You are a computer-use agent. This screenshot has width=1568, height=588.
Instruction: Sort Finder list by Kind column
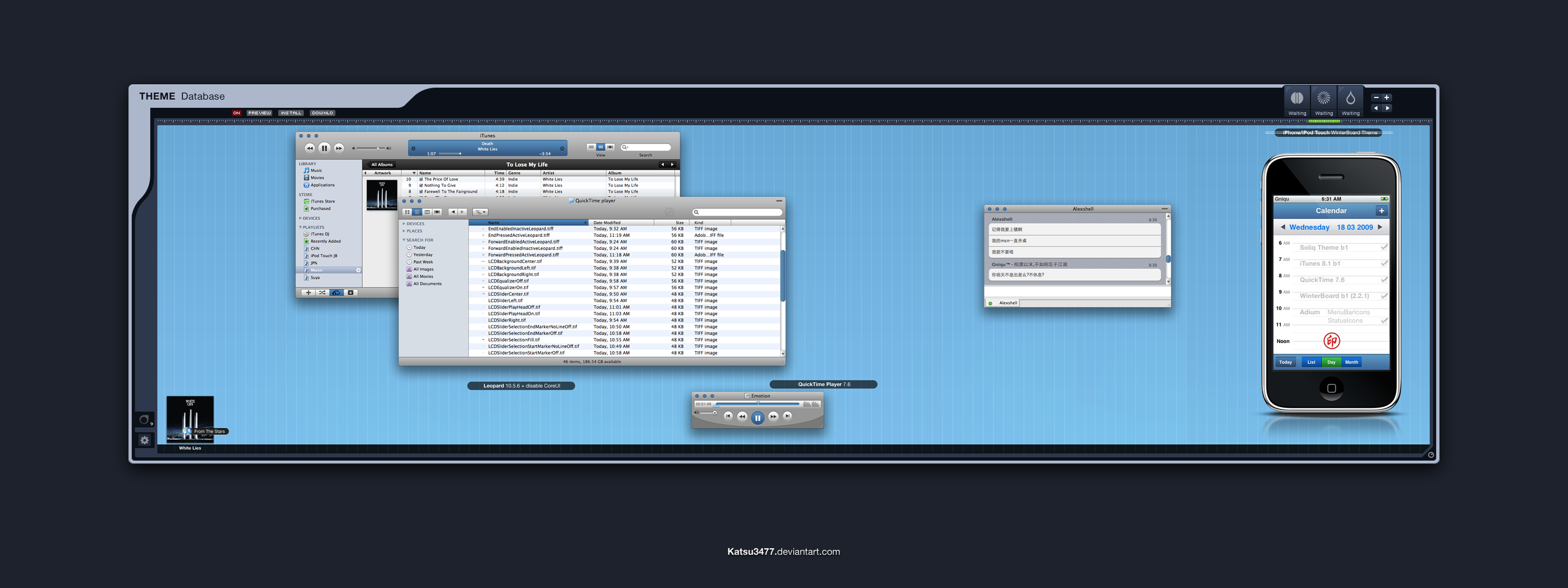(712, 223)
